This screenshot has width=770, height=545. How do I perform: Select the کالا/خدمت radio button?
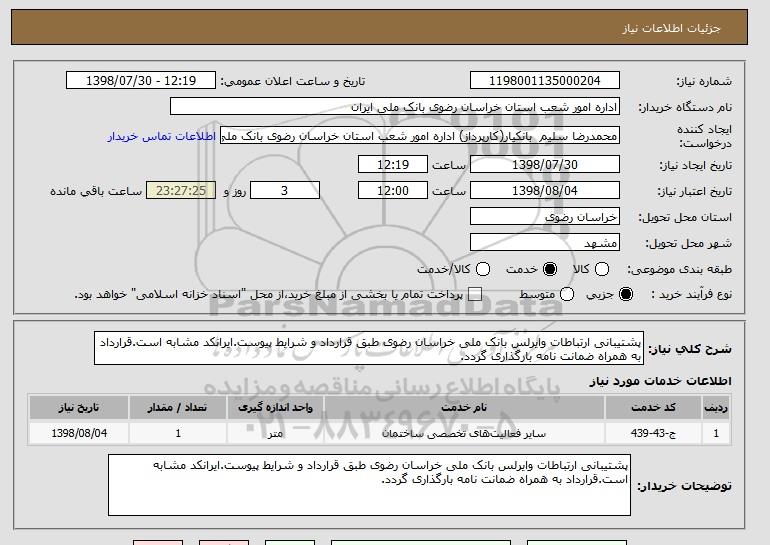click(483, 269)
